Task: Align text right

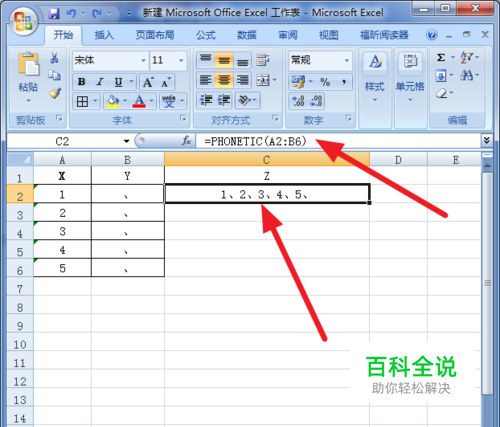Action: point(243,80)
